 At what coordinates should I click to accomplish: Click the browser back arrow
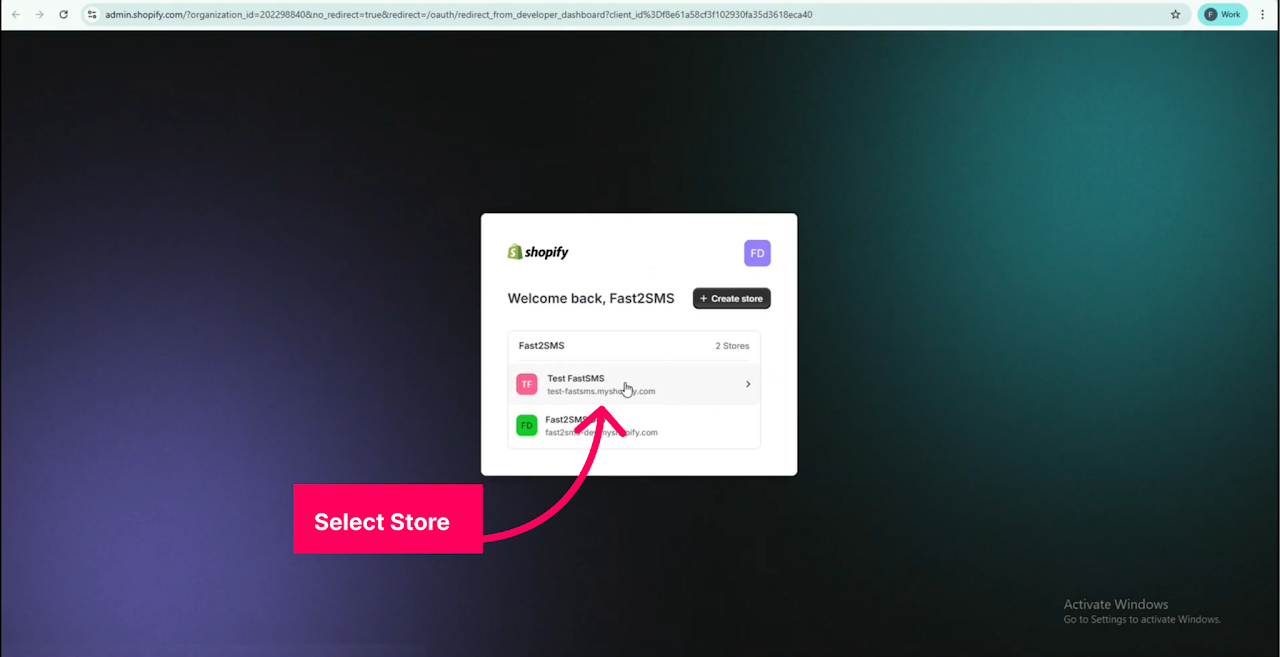coord(16,14)
